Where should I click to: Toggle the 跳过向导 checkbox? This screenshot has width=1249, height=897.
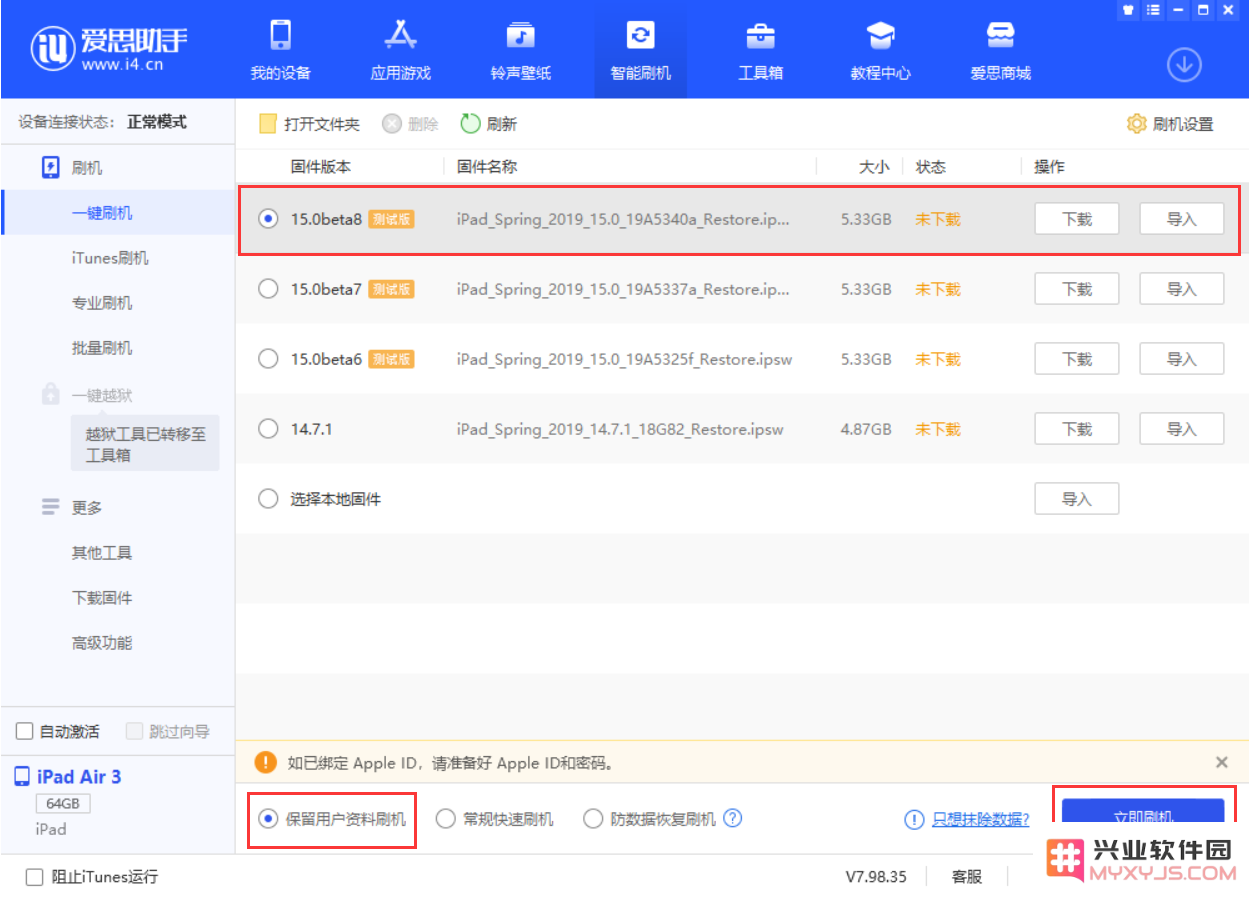click(x=135, y=732)
